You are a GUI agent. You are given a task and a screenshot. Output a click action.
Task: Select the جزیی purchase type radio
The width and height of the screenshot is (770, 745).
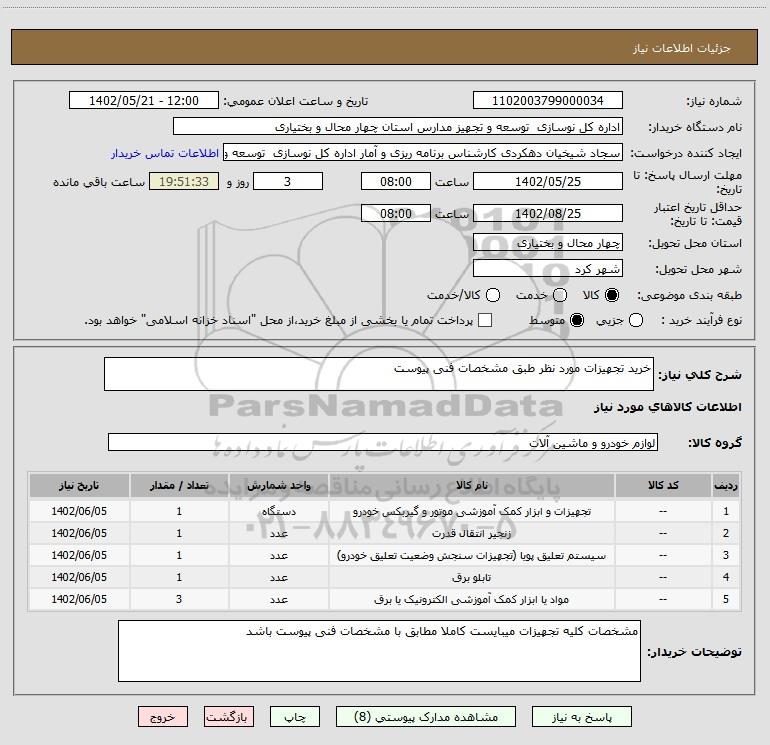pyautogui.click(x=636, y=320)
